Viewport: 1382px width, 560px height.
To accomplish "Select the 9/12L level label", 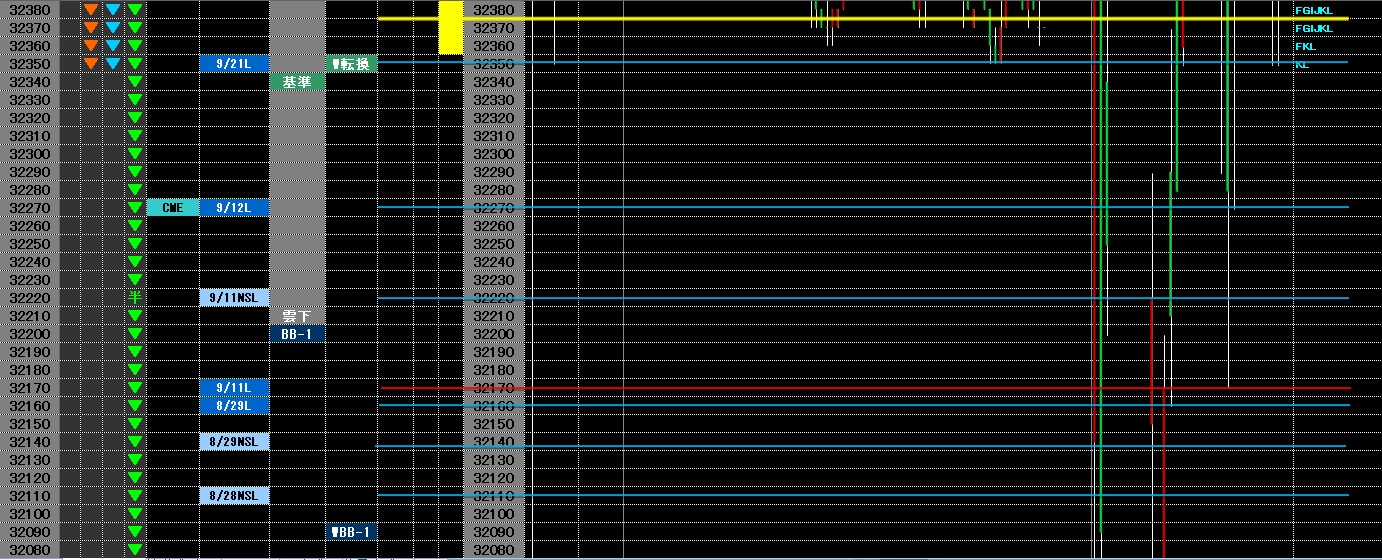I will coord(234,208).
